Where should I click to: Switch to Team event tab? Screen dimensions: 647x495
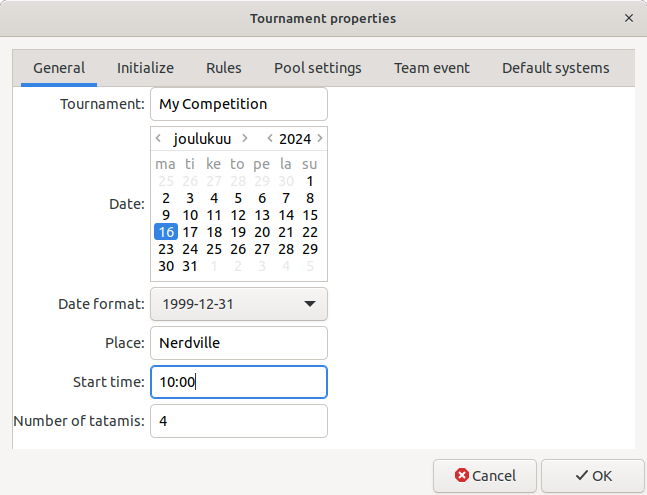[431, 68]
